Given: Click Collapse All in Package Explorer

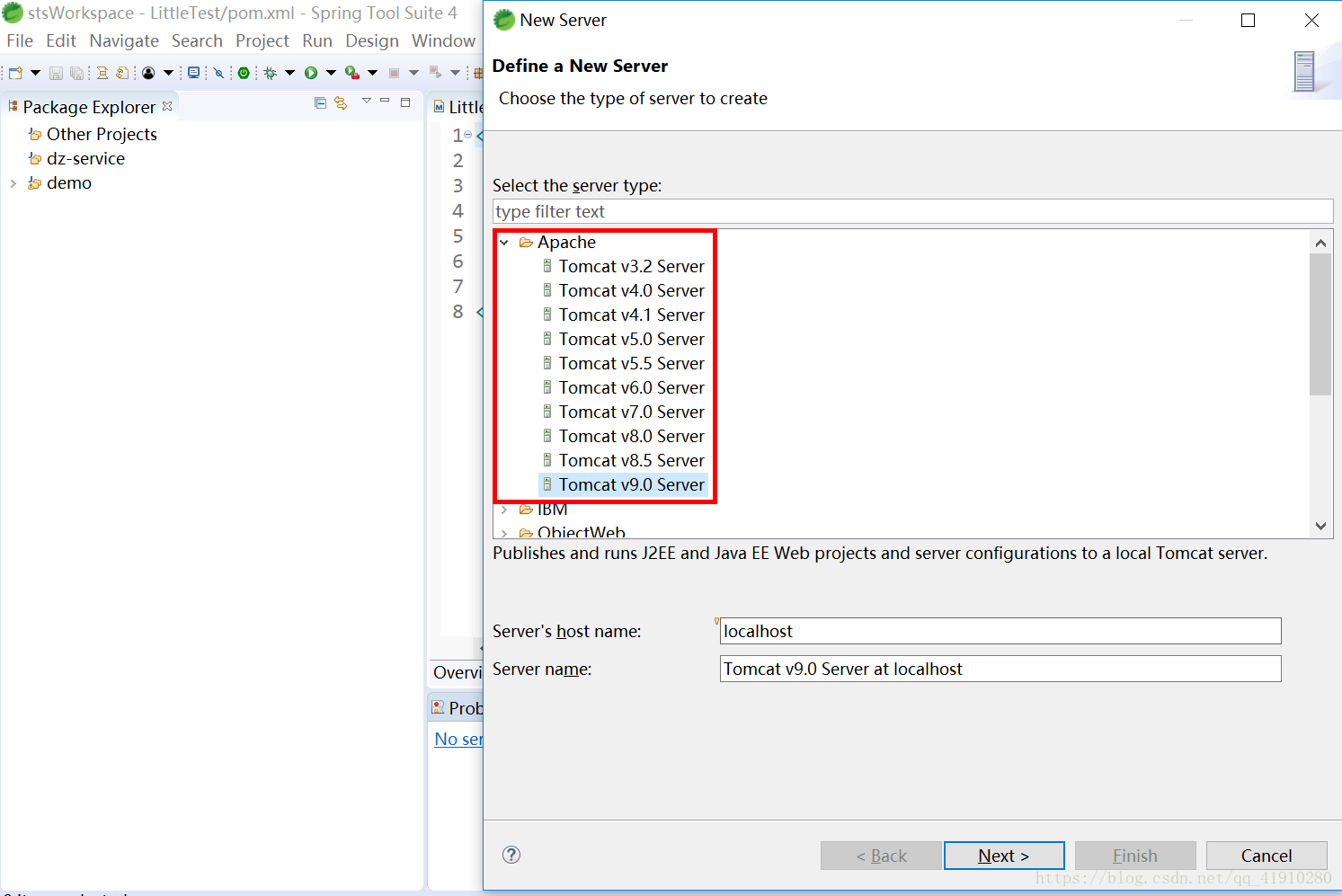Looking at the screenshot, I should coord(320,103).
